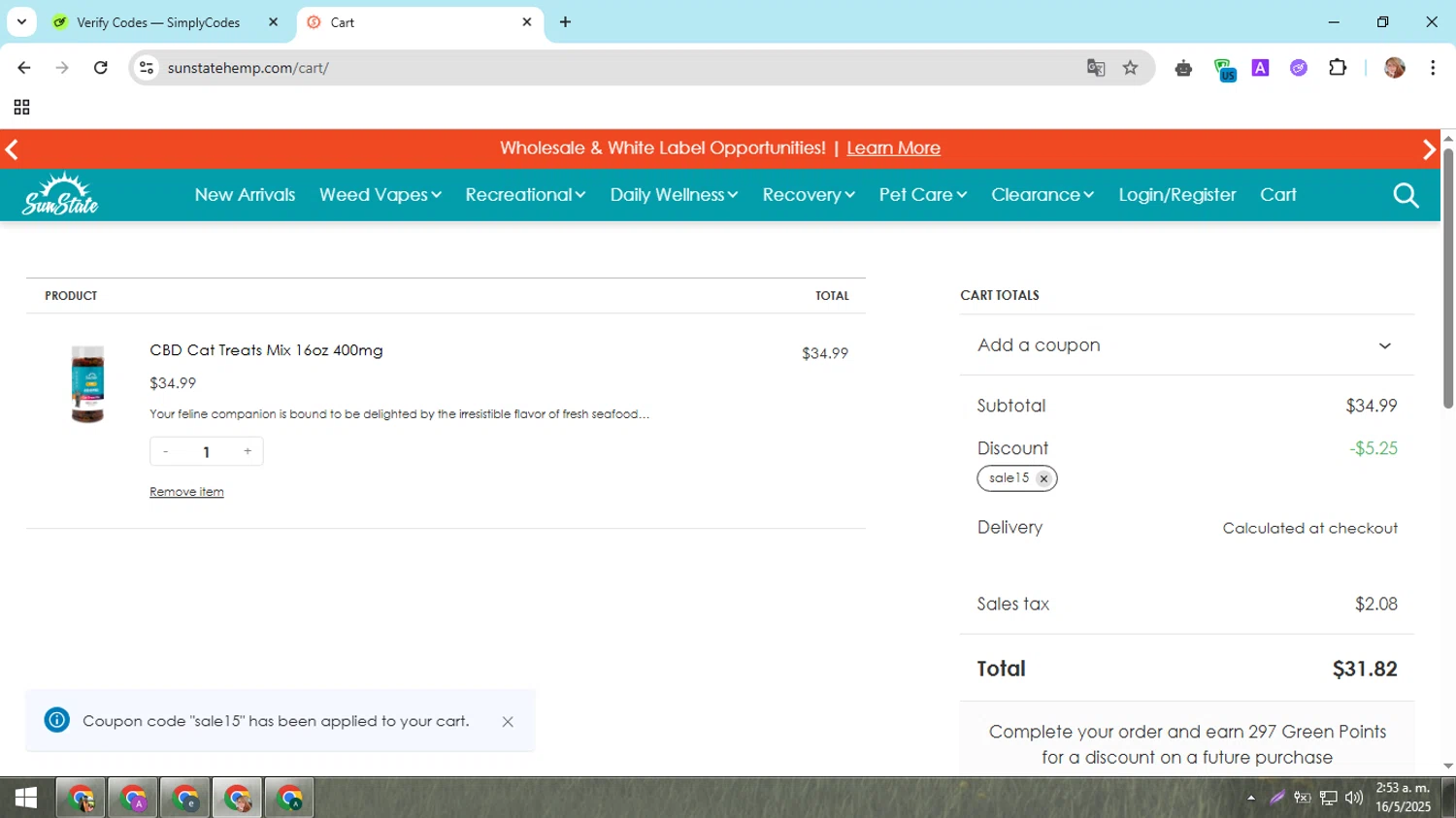1456x818 pixels.
Task: Remove the sale15 coupon chip
Action: coord(1043,478)
